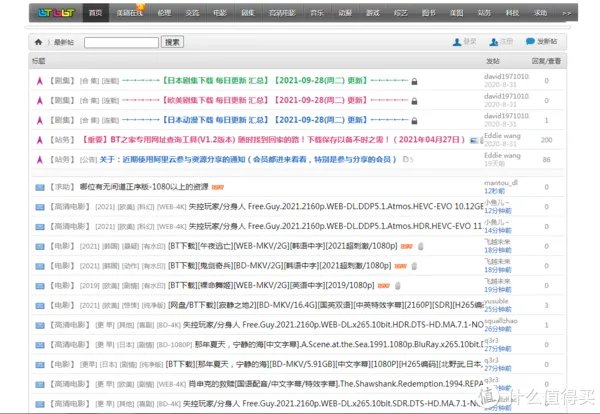Focus the search text field
Image resolution: width=600 pixels, height=414 pixels.
click(121, 42)
